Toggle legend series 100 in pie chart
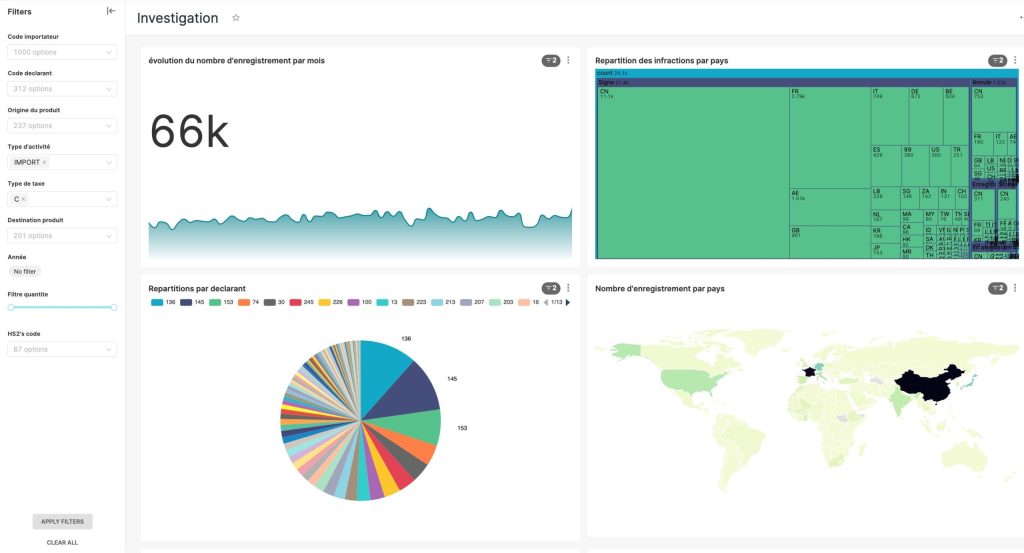The image size is (1024, 553). (360, 302)
